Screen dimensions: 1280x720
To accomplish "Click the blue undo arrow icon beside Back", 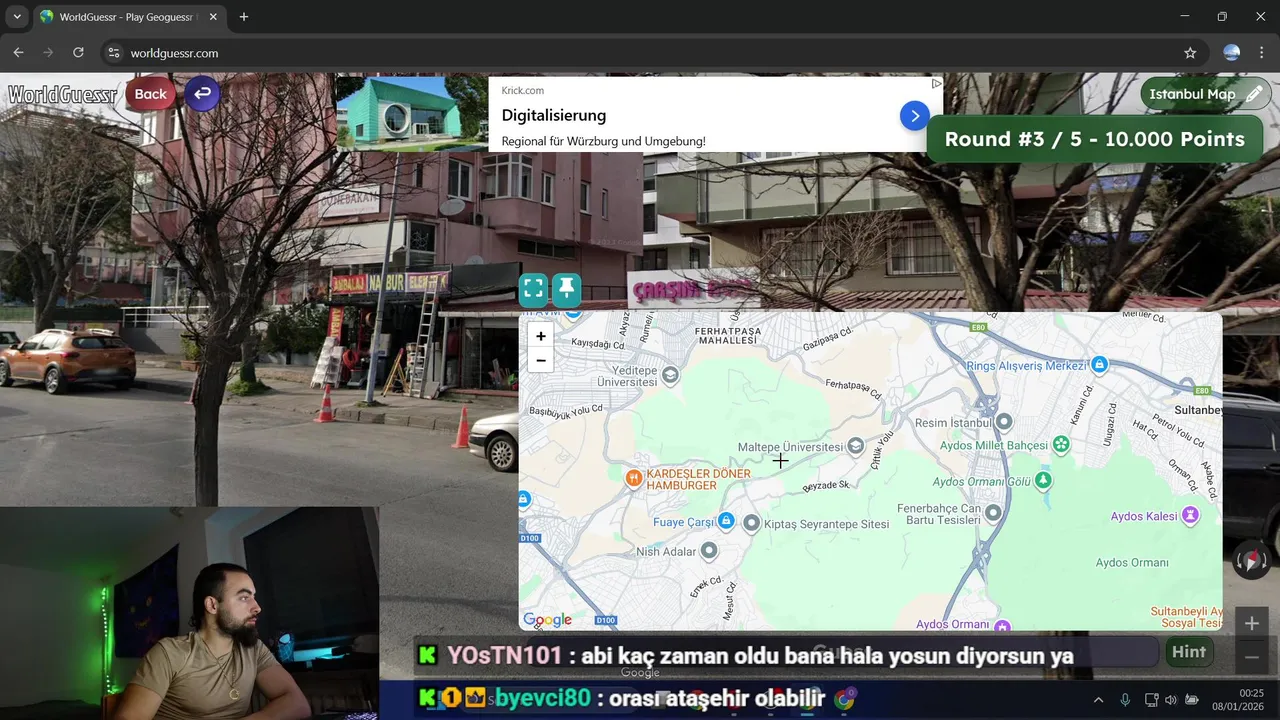I will [x=202, y=94].
